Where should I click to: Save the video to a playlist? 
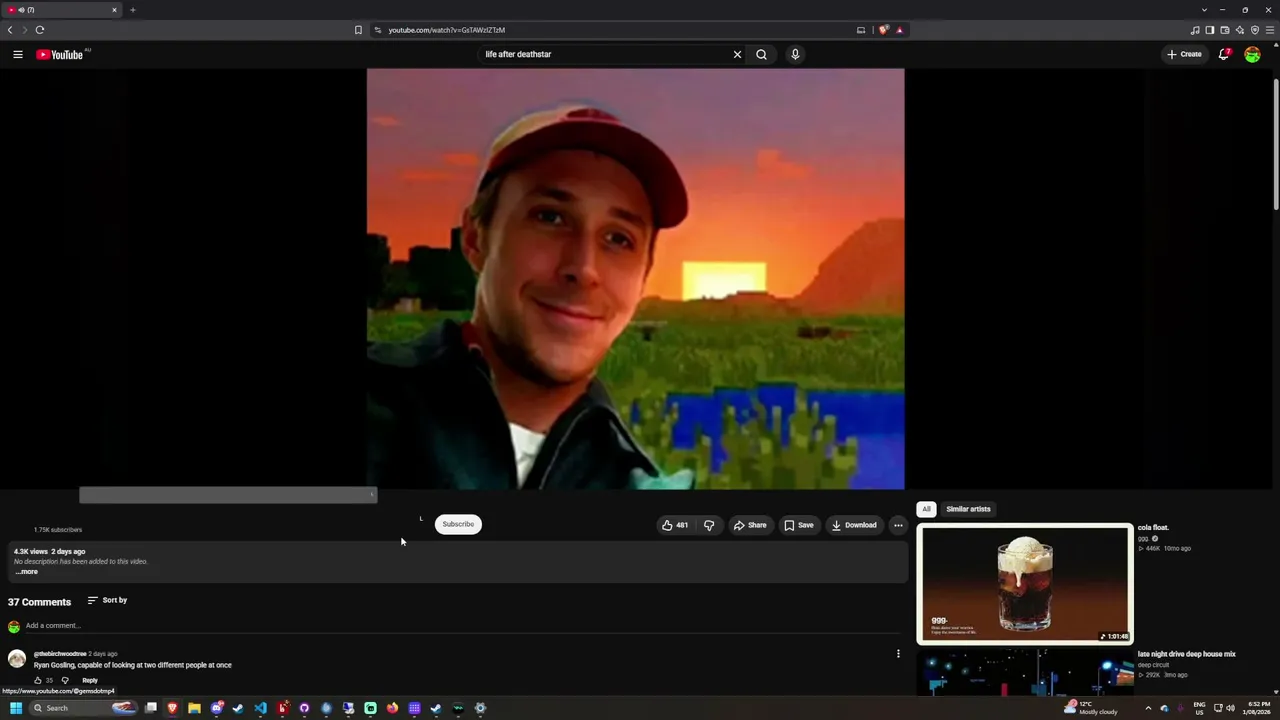coord(798,525)
